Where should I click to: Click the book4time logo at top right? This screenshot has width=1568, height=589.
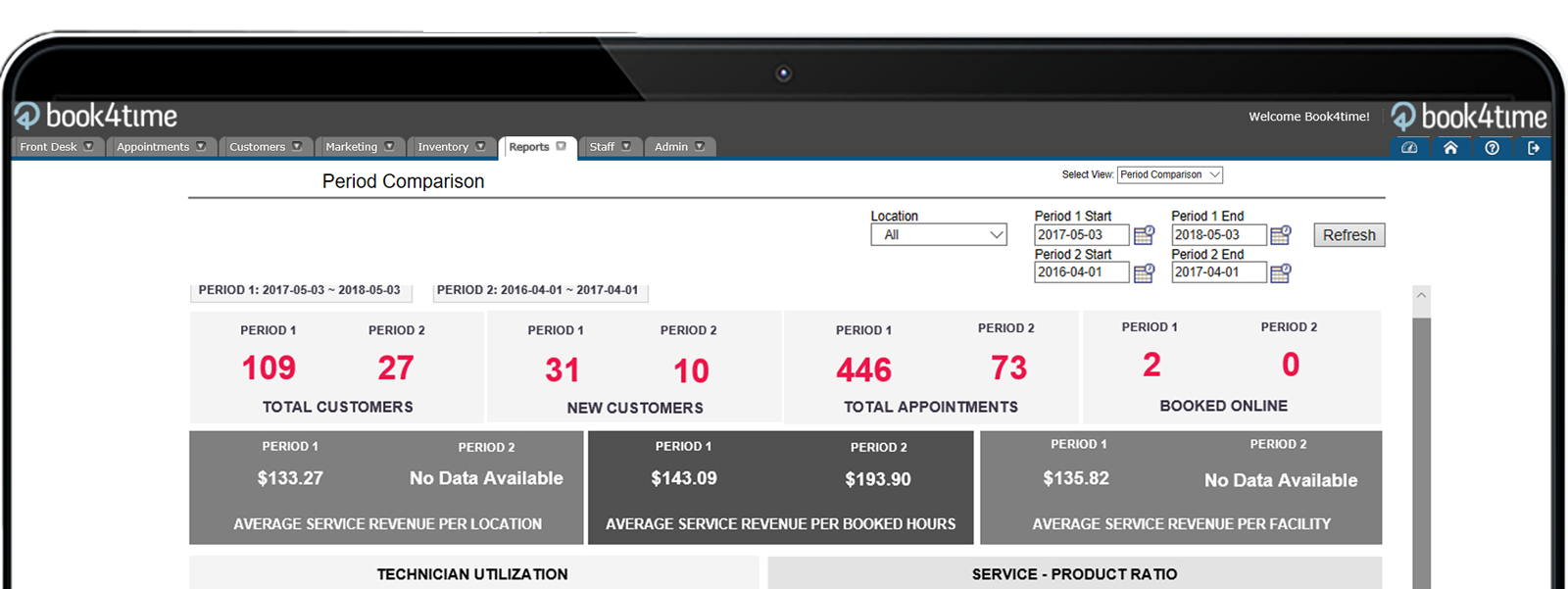(1469, 117)
